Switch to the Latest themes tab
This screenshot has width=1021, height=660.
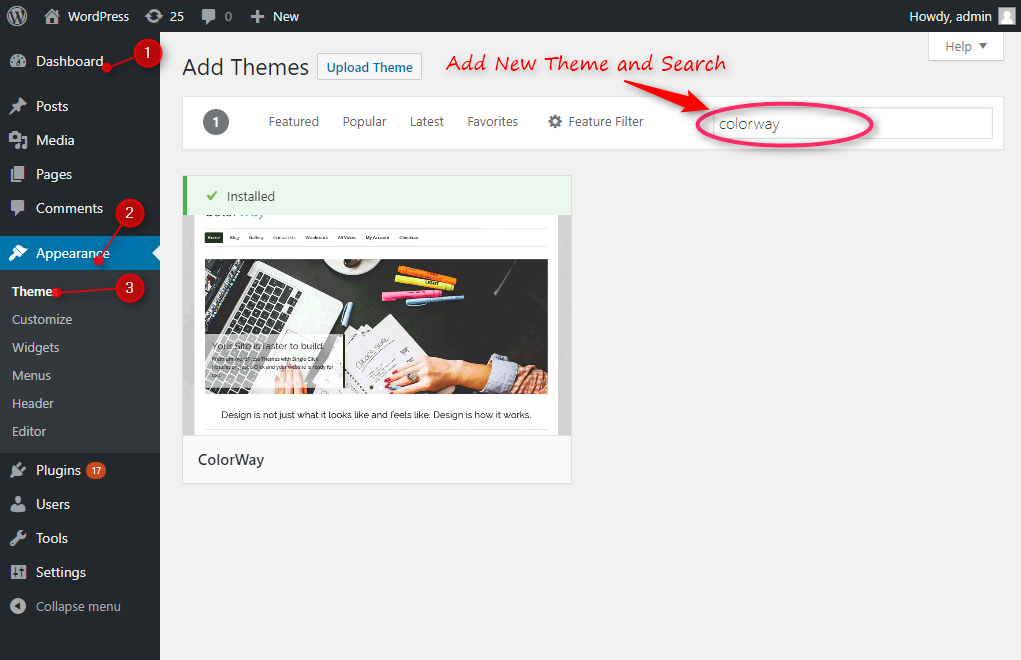point(427,121)
